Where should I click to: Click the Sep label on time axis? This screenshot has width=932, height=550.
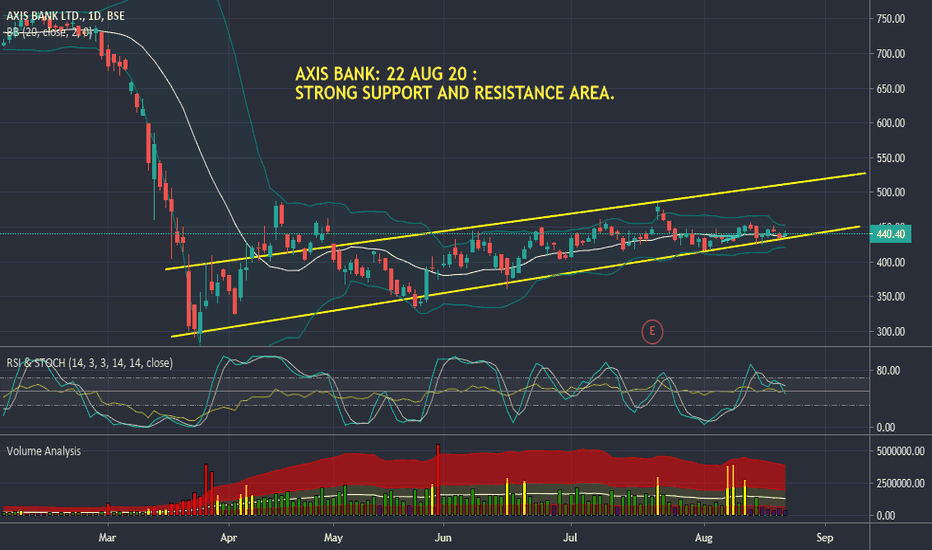pyautogui.click(x=824, y=538)
